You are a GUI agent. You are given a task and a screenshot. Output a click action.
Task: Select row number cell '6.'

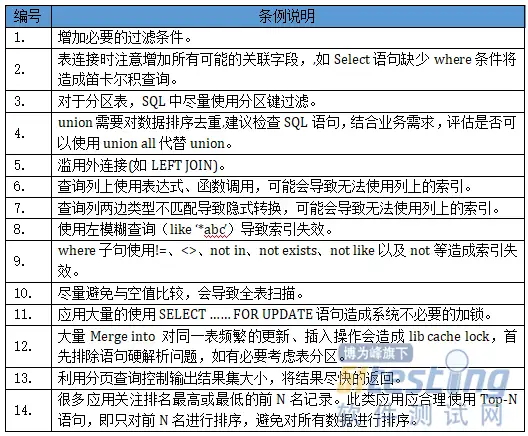tap(28, 186)
